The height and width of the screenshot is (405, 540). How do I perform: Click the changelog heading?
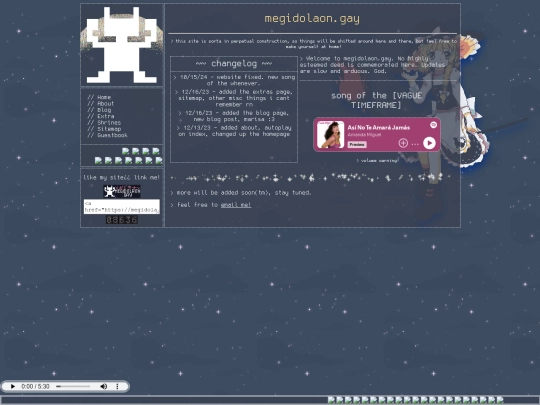click(234, 64)
